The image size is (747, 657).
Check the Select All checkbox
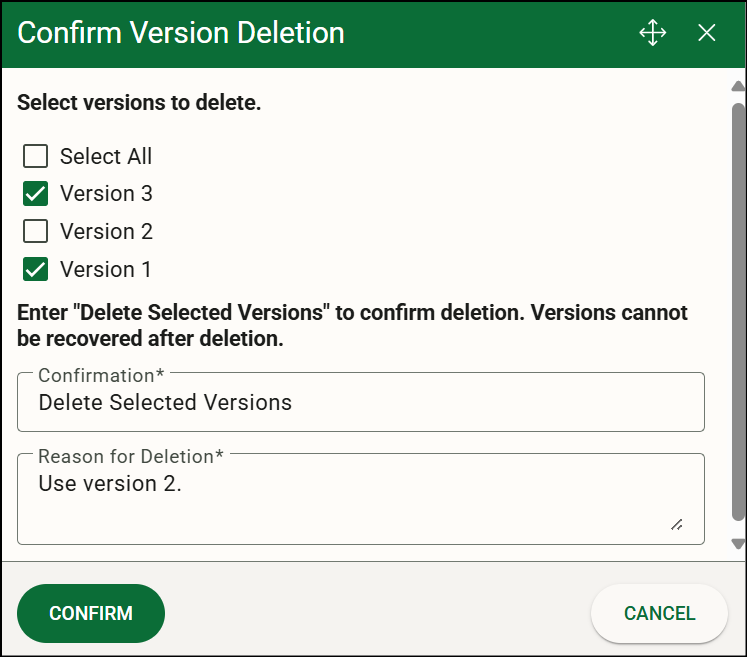[x=35, y=156]
